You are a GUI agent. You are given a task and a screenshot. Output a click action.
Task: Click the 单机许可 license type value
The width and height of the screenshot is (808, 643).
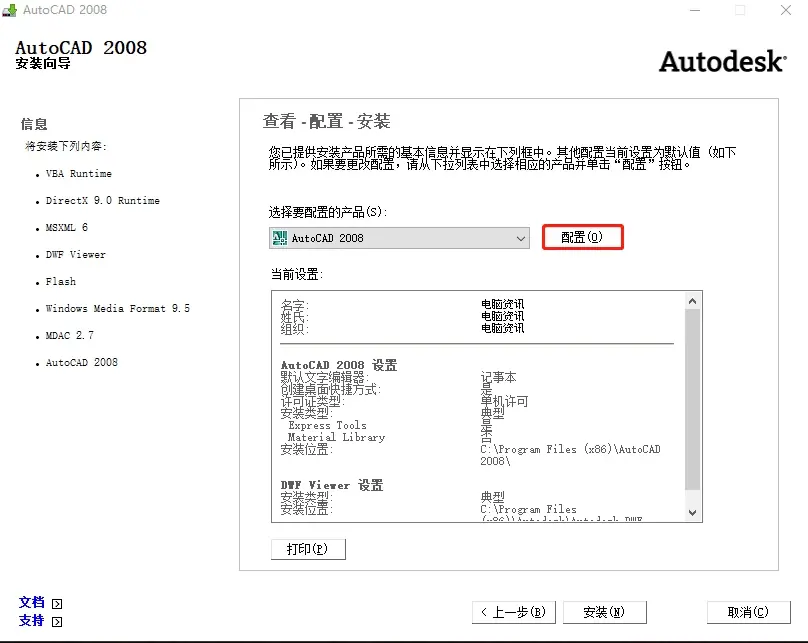click(x=504, y=401)
